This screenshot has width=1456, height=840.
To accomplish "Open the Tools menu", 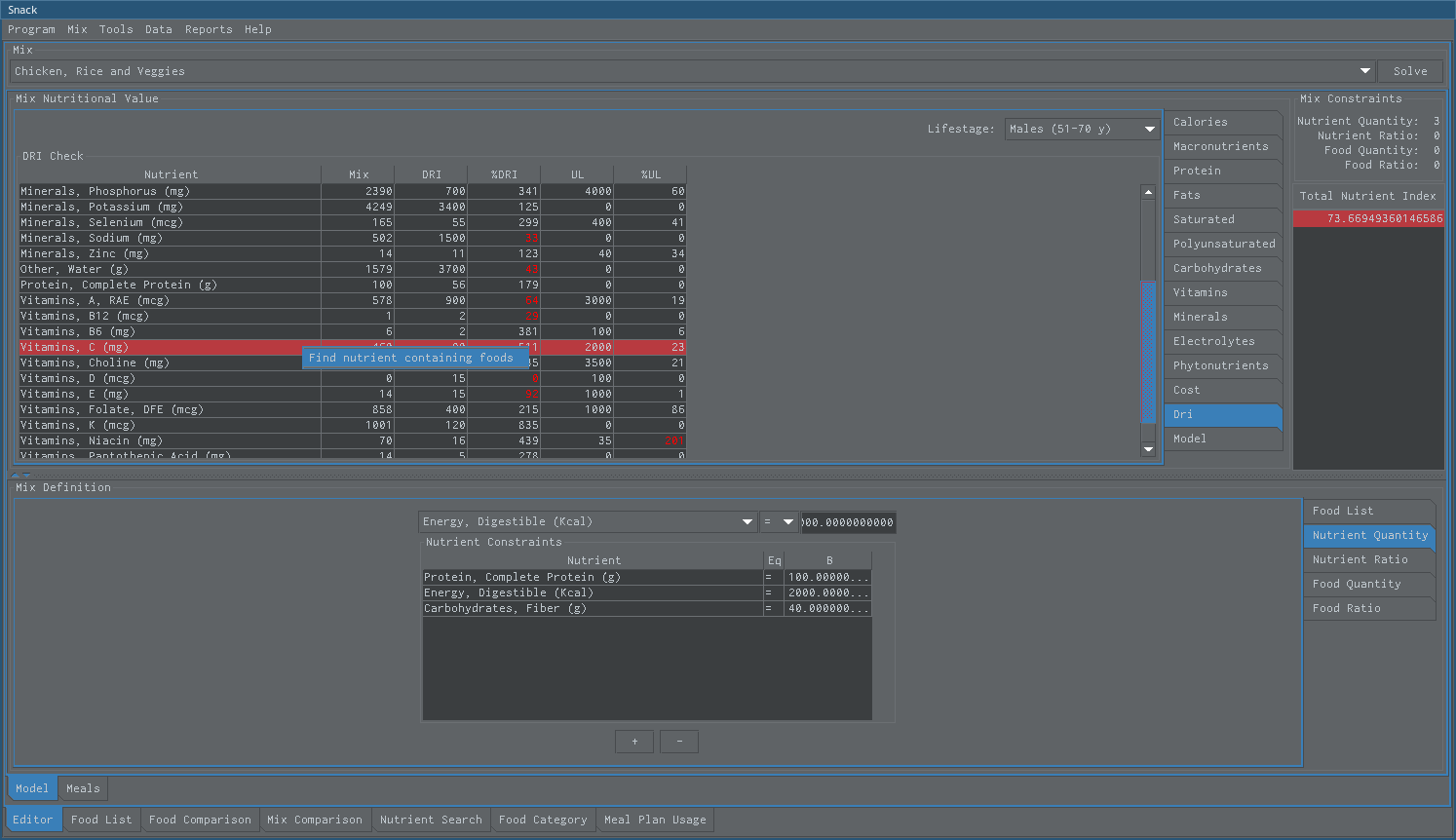I will (x=116, y=29).
